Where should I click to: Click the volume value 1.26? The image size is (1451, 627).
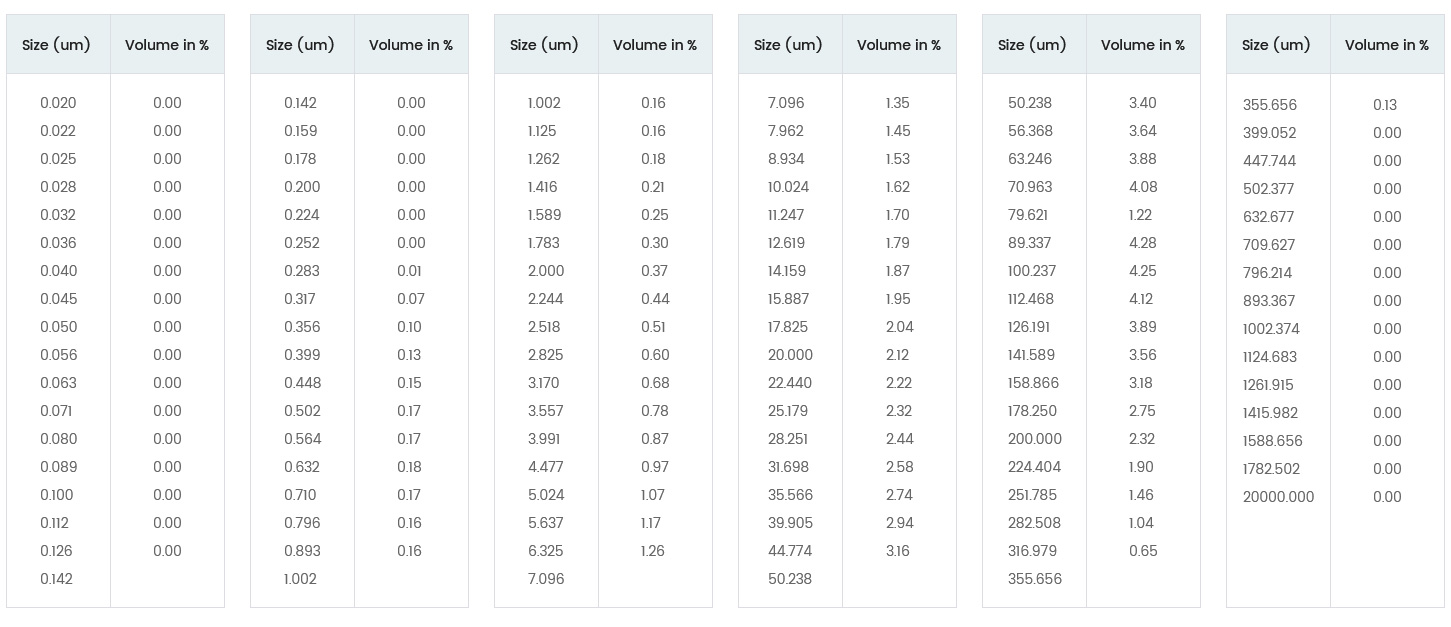point(653,551)
